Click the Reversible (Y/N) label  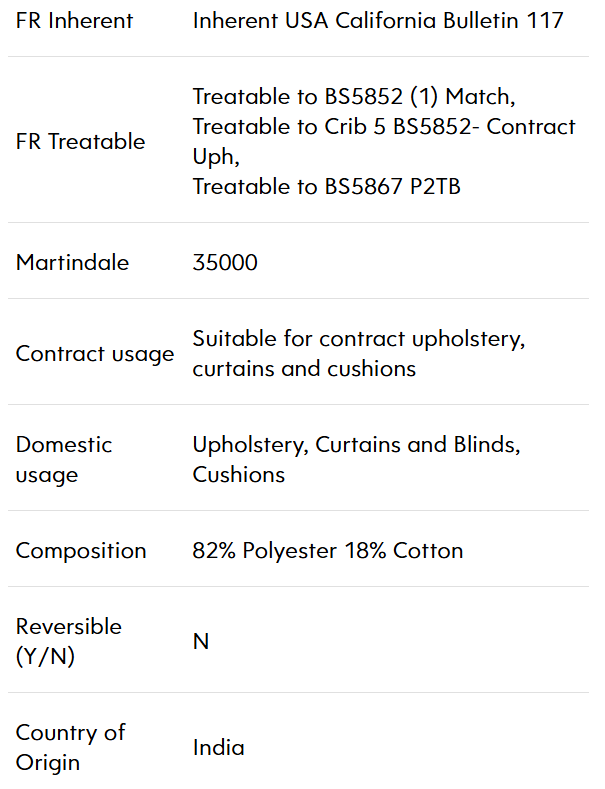pos(68,641)
